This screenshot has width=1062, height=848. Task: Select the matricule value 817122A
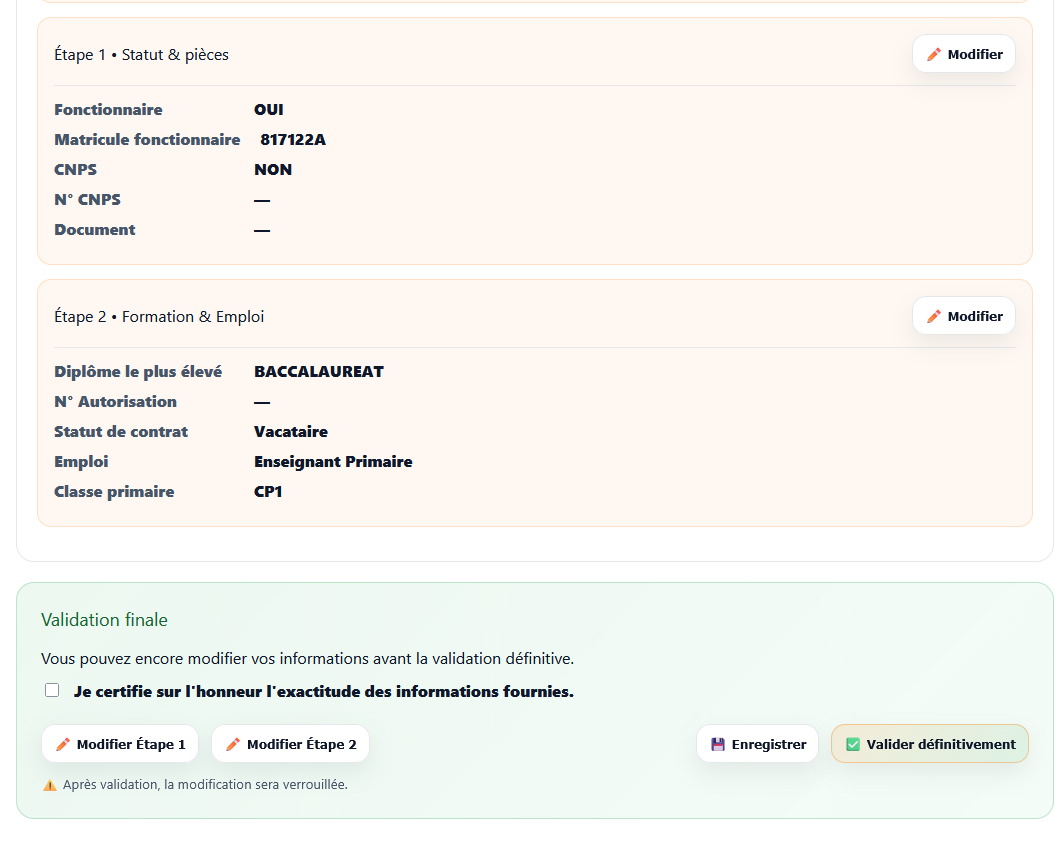tap(292, 140)
